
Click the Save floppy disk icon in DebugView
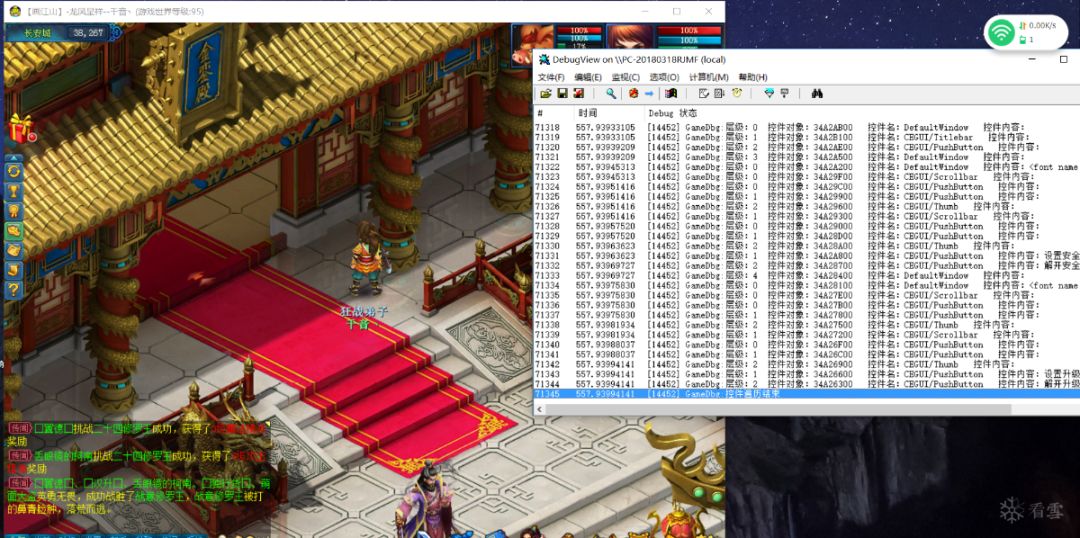point(562,94)
